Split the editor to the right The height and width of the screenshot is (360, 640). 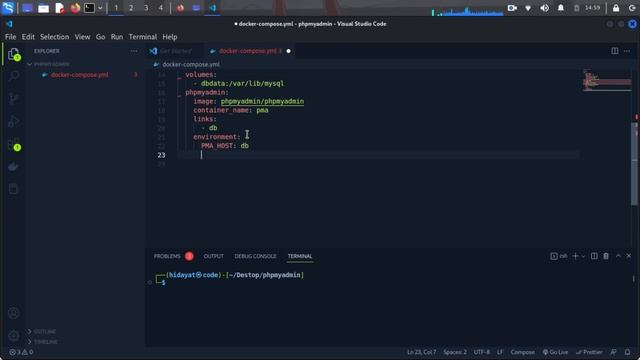[x=614, y=51]
